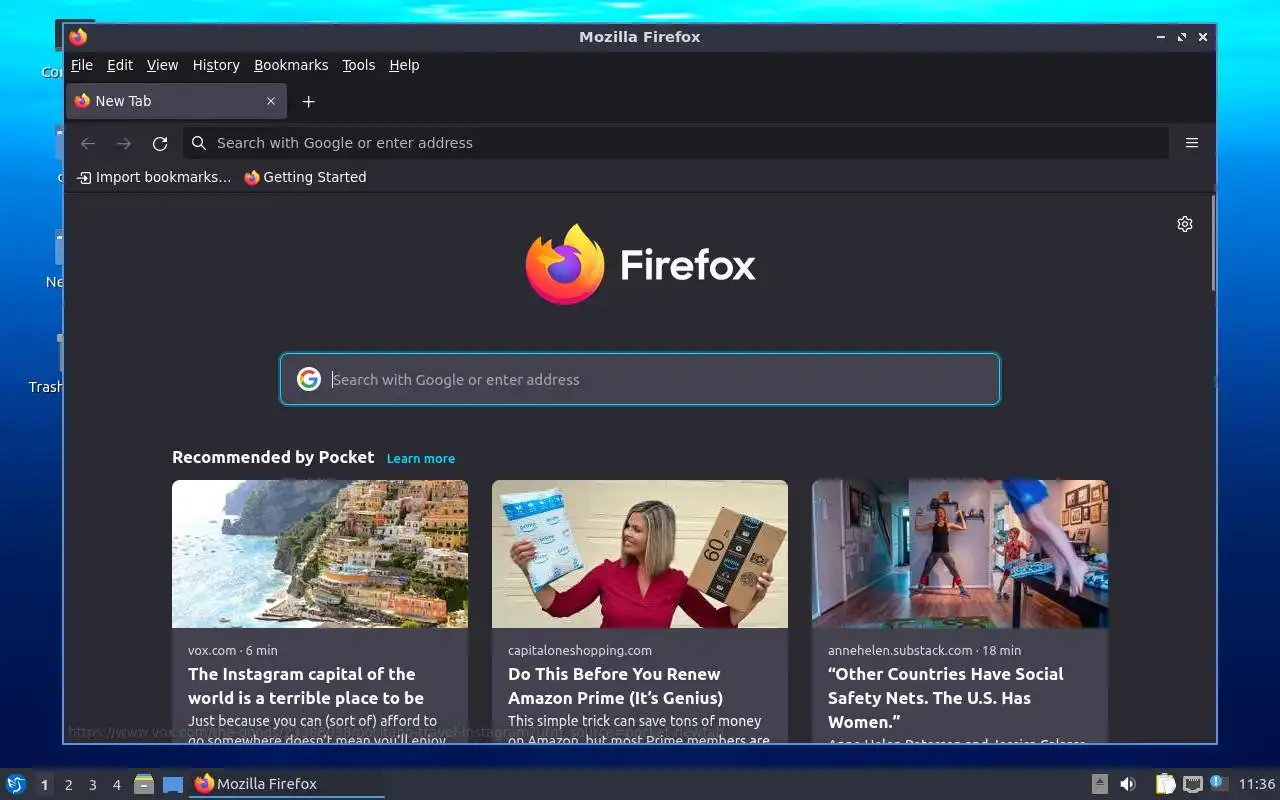
Task: Open the taskbar start menu icon
Action: tap(16, 784)
